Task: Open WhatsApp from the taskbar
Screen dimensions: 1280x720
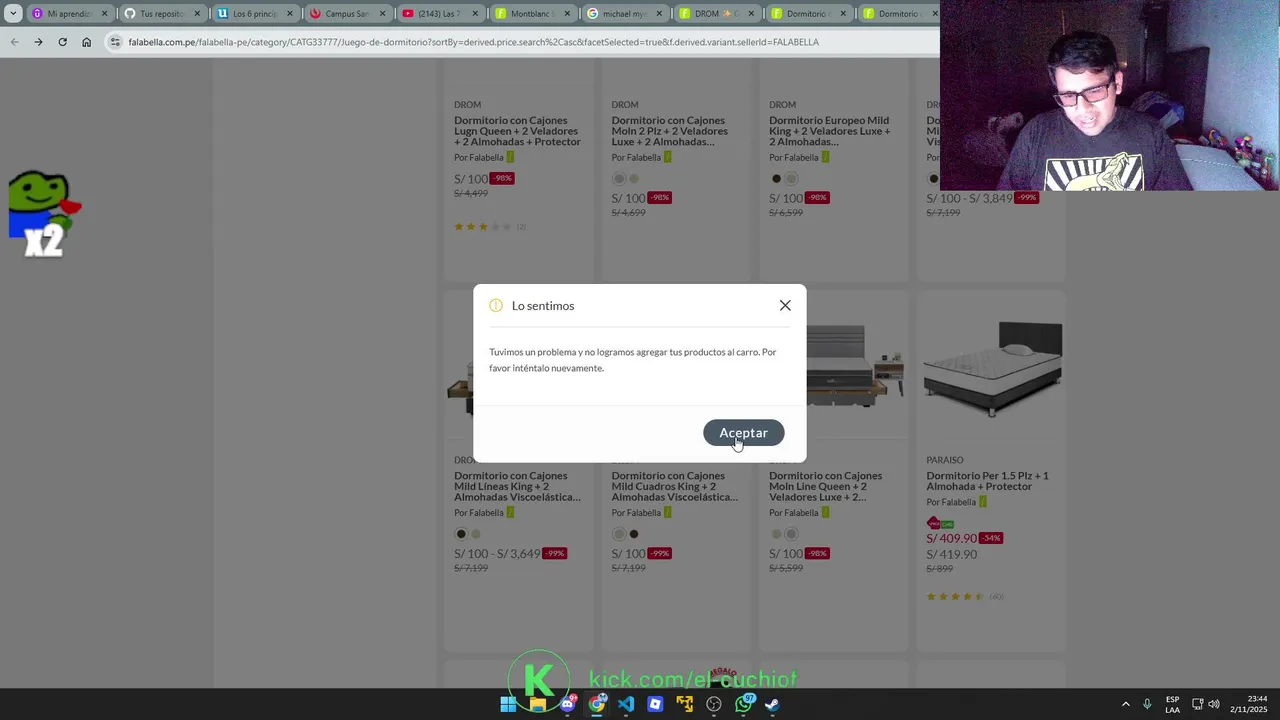Action: coord(744,704)
